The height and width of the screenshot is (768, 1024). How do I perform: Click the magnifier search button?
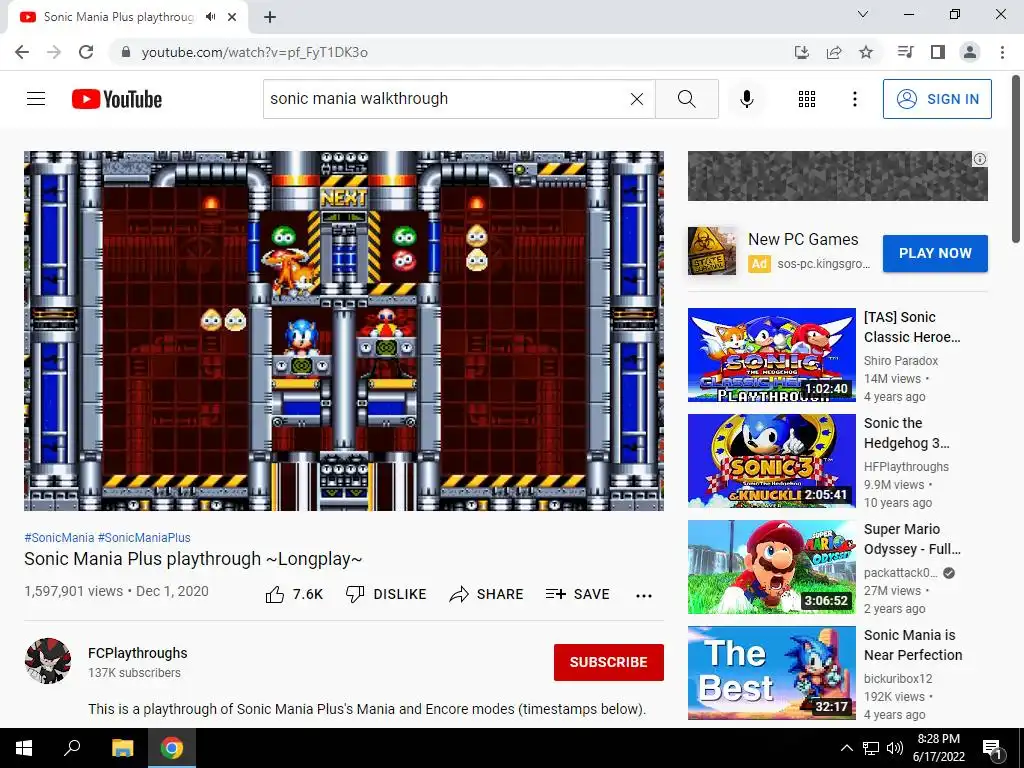click(x=686, y=99)
